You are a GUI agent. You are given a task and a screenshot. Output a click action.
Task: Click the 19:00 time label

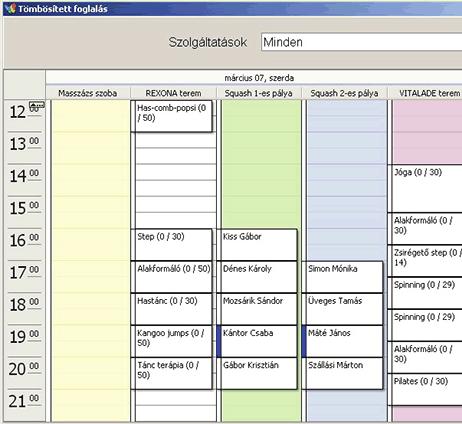click(24, 337)
